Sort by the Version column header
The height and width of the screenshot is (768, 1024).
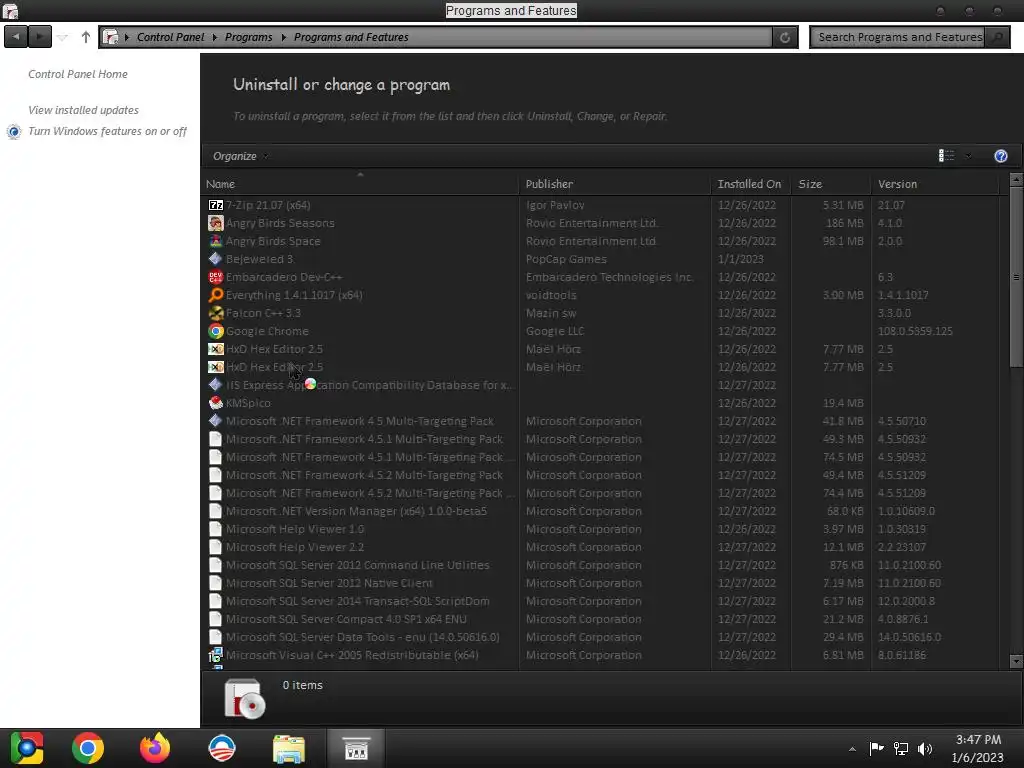click(x=935, y=184)
